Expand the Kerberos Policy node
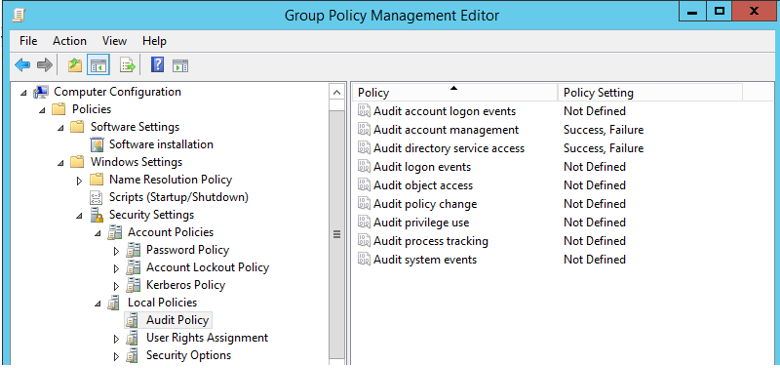Screen dimensions: 780x368 pos(117,286)
